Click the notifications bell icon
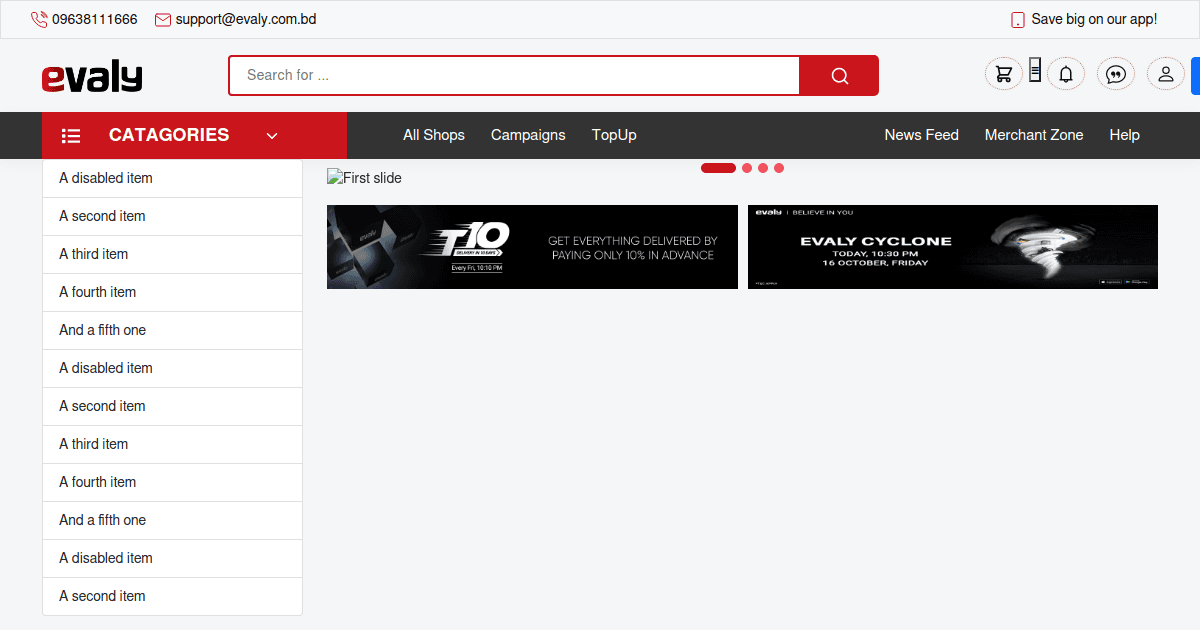The width and height of the screenshot is (1200, 630). [1066, 74]
